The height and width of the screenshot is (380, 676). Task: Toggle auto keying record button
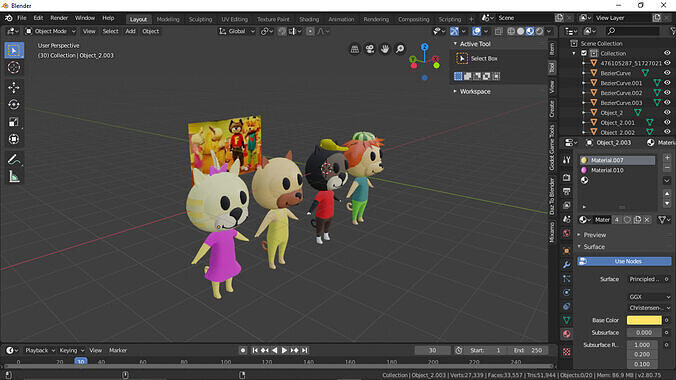click(243, 350)
